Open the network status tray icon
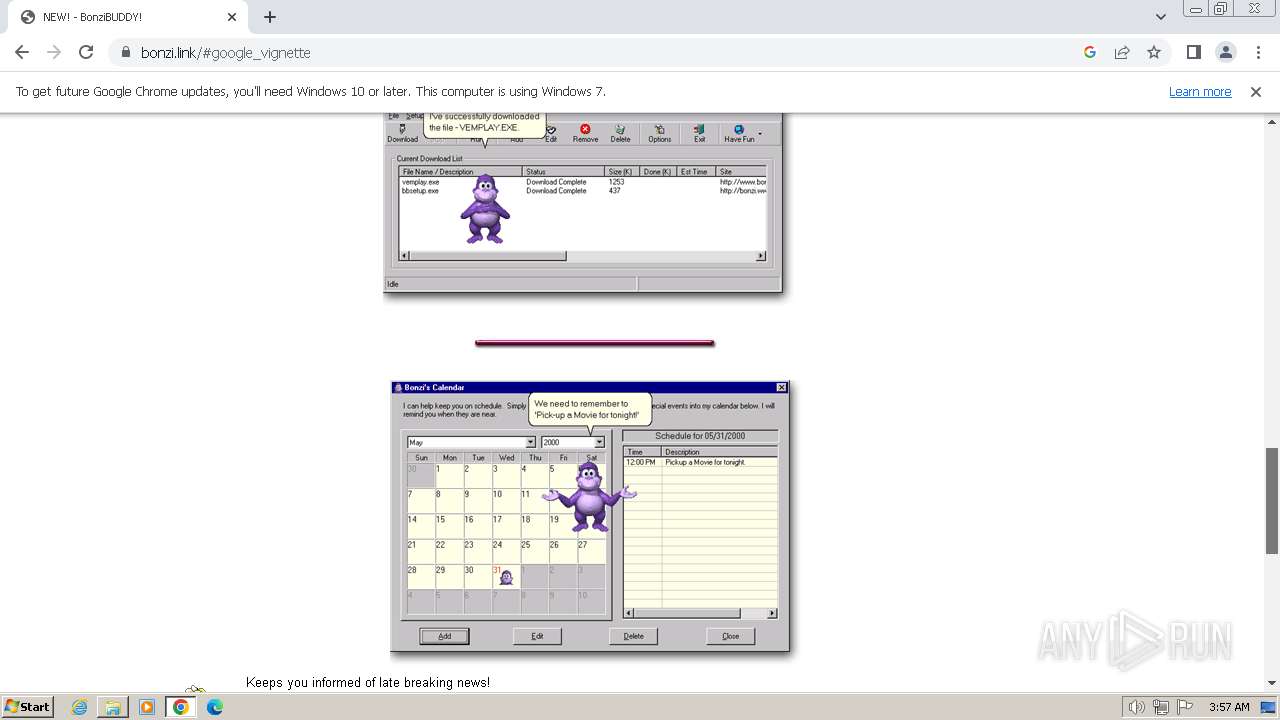 click(x=1161, y=707)
